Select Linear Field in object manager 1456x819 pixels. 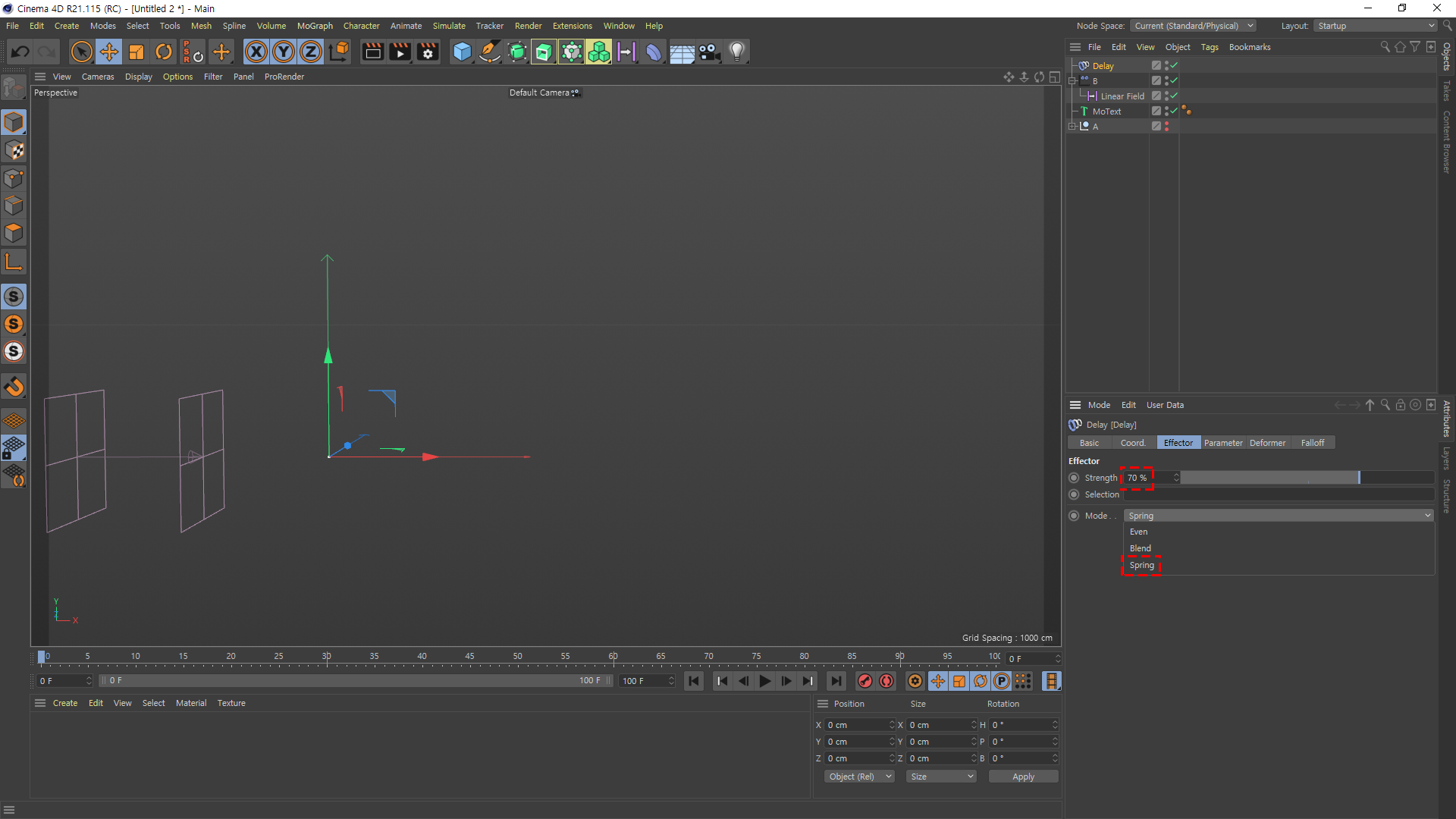tap(1122, 96)
